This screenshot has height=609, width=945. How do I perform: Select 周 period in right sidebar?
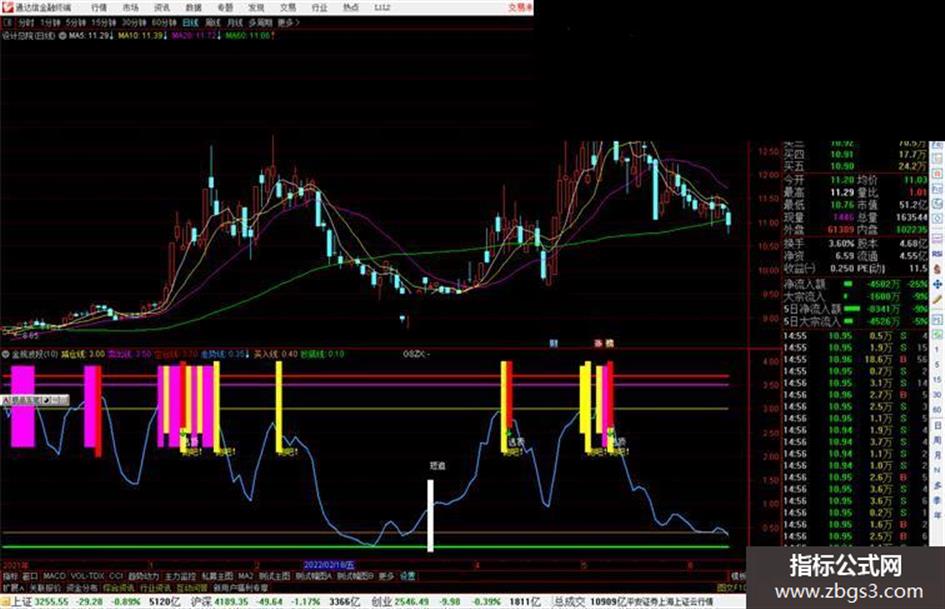[938, 440]
